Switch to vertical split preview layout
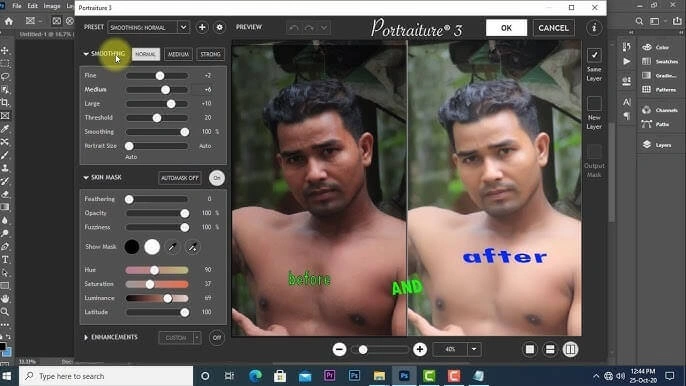Image resolution: width=686 pixels, height=386 pixels. [570, 349]
